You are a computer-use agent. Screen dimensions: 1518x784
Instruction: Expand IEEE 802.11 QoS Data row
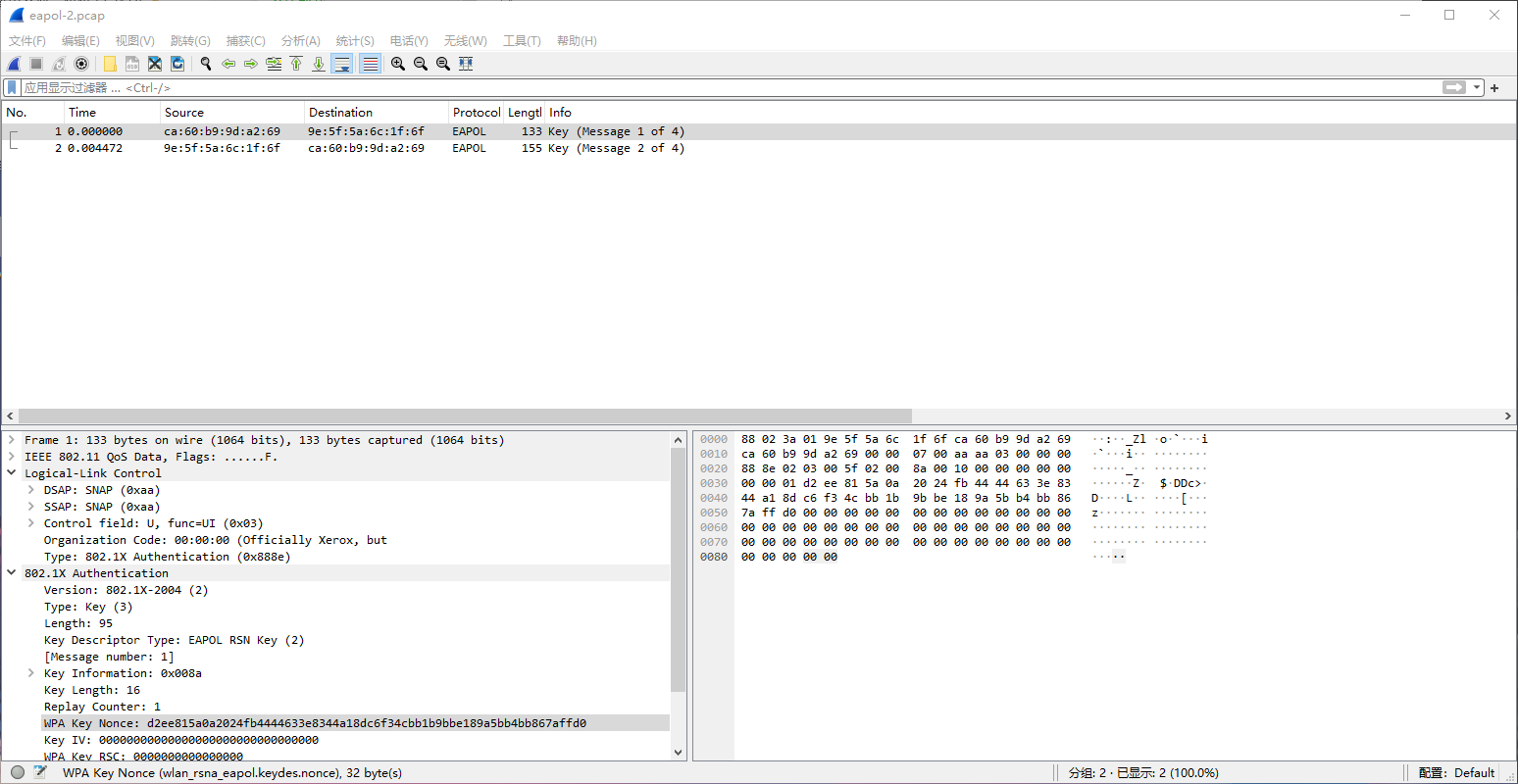pos(12,457)
